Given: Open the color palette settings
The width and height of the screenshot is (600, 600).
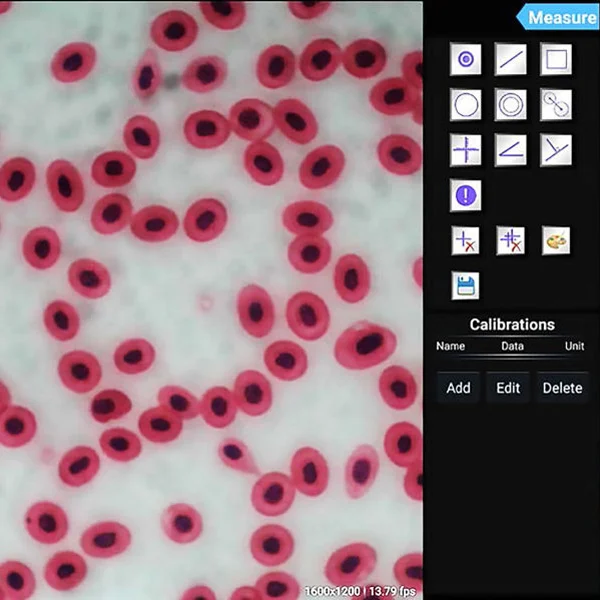Looking at the screenshot, I should tap(555, 240).
